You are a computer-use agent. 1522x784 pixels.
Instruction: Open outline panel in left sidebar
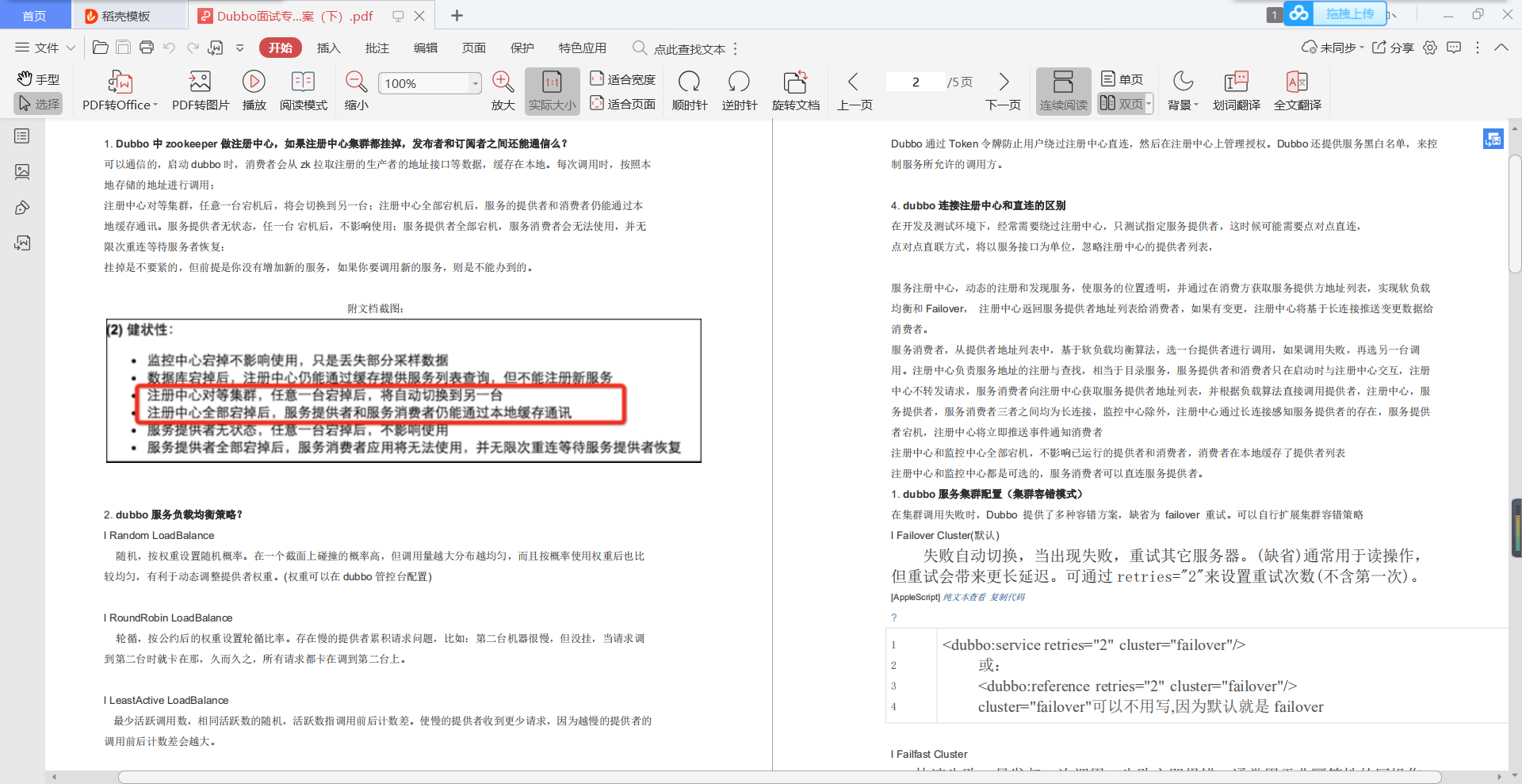pos(22,136)
